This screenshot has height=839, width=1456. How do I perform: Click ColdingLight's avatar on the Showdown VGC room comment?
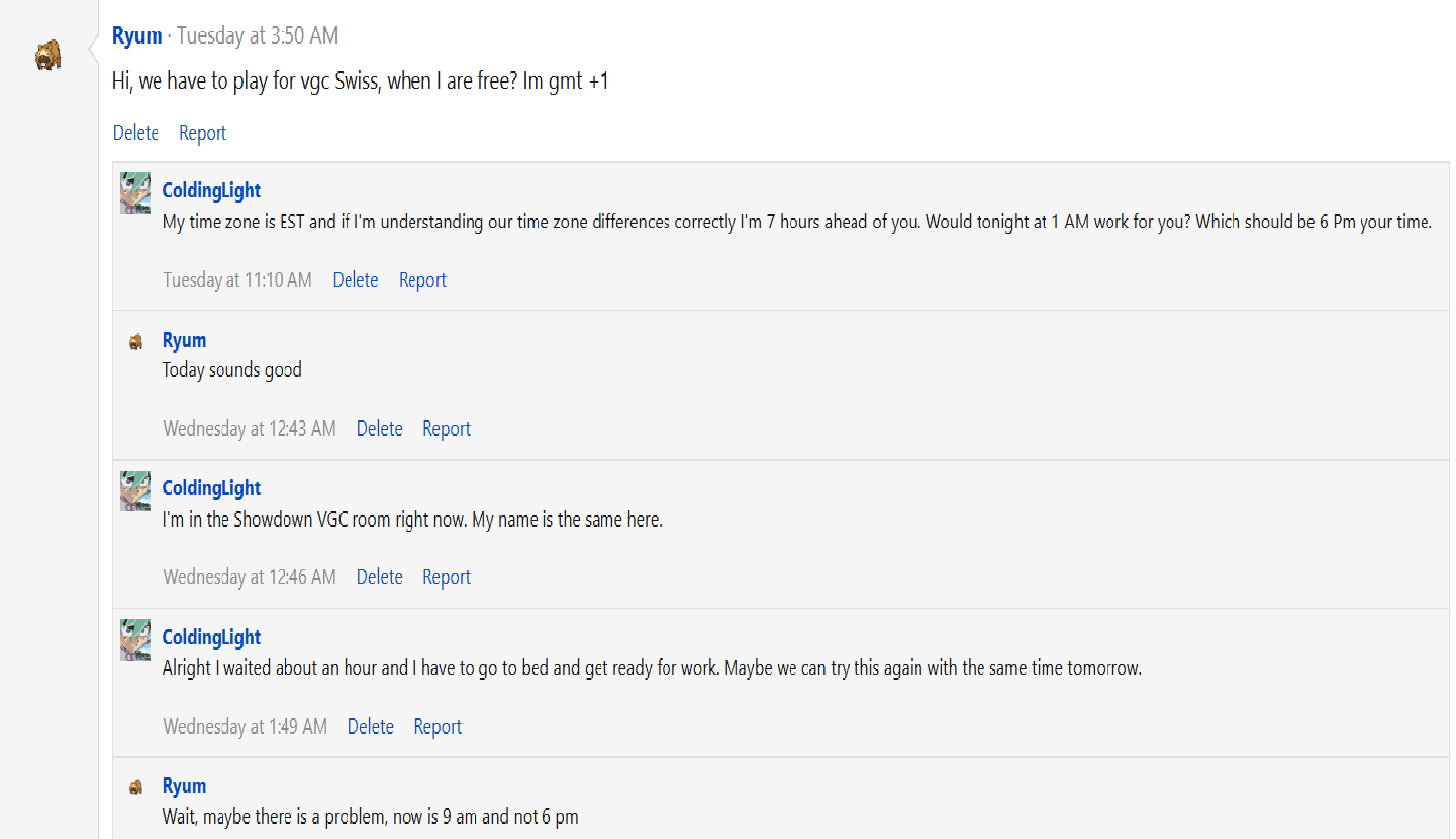click(x=136, y=490)
